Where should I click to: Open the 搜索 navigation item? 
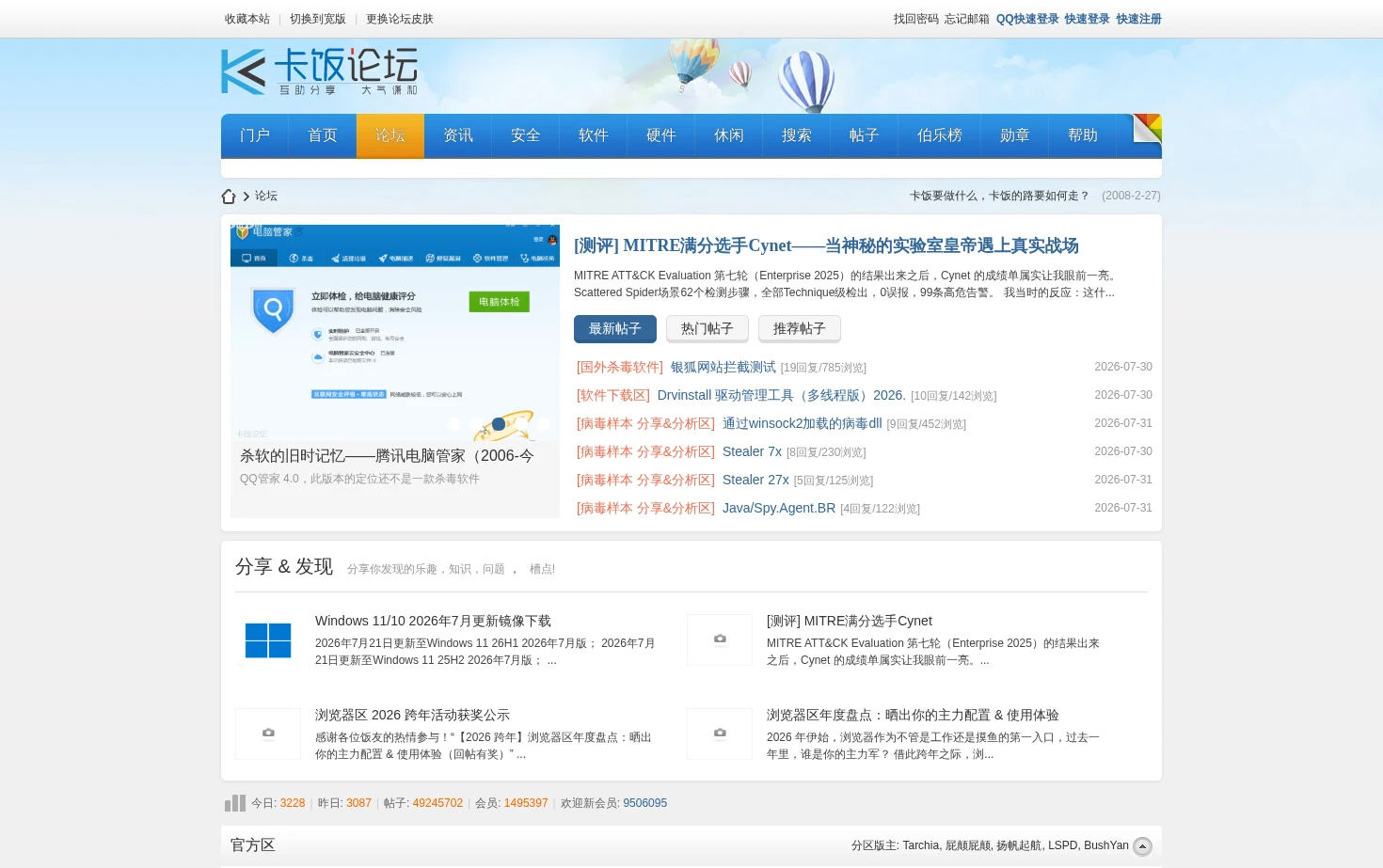tap(797, 135)
